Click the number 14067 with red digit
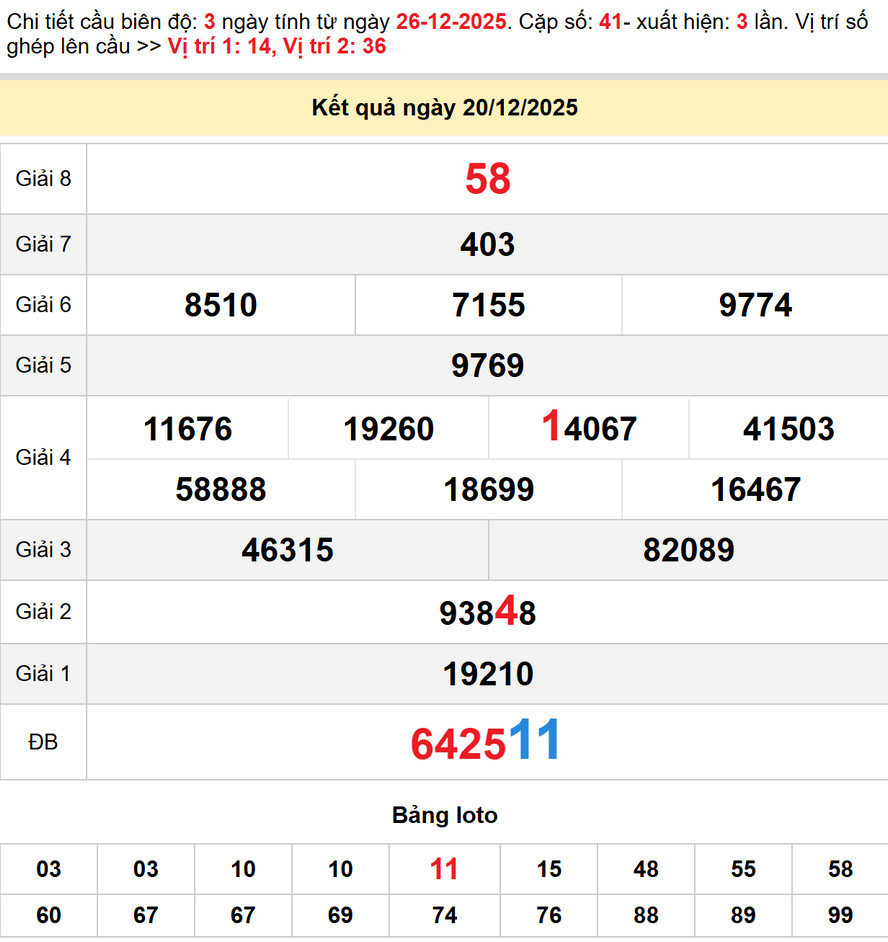This screenshot has height=942, width=888. [x=587, y=428]
